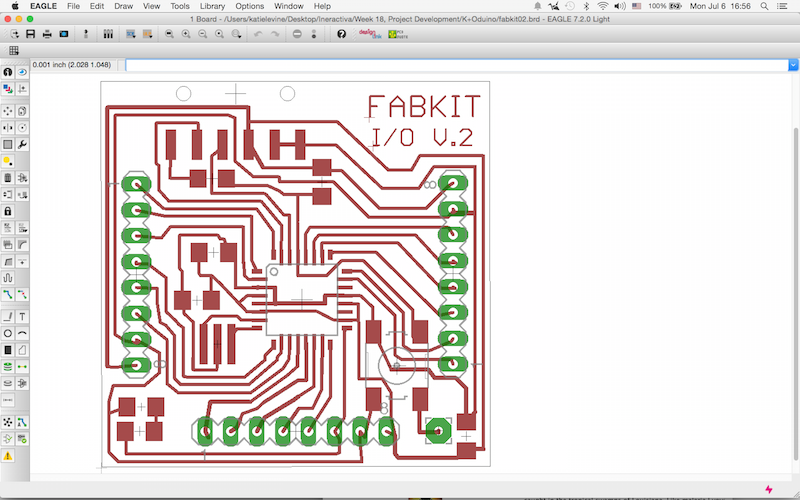Open the Grid settings icon
Screen dimensions: 800x500
[14, 51]
